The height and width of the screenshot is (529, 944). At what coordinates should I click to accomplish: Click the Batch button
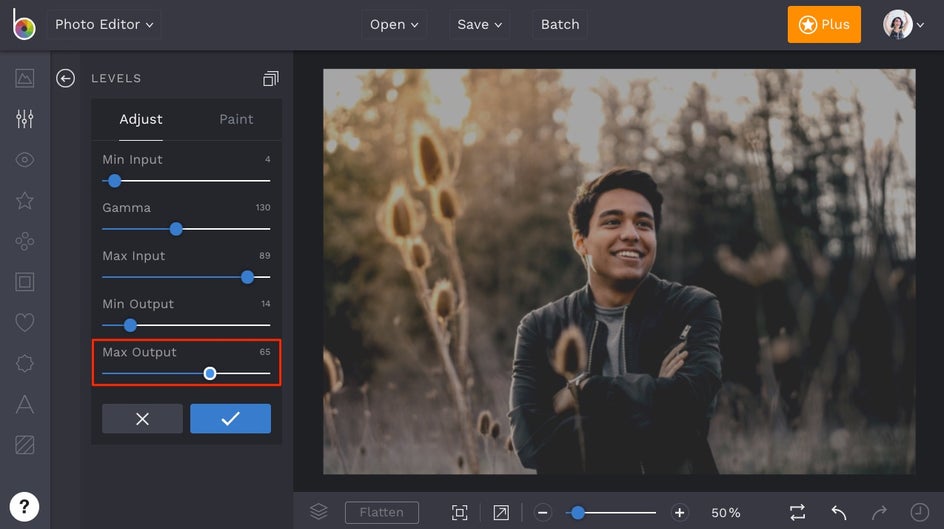click(x=560, y=24)
